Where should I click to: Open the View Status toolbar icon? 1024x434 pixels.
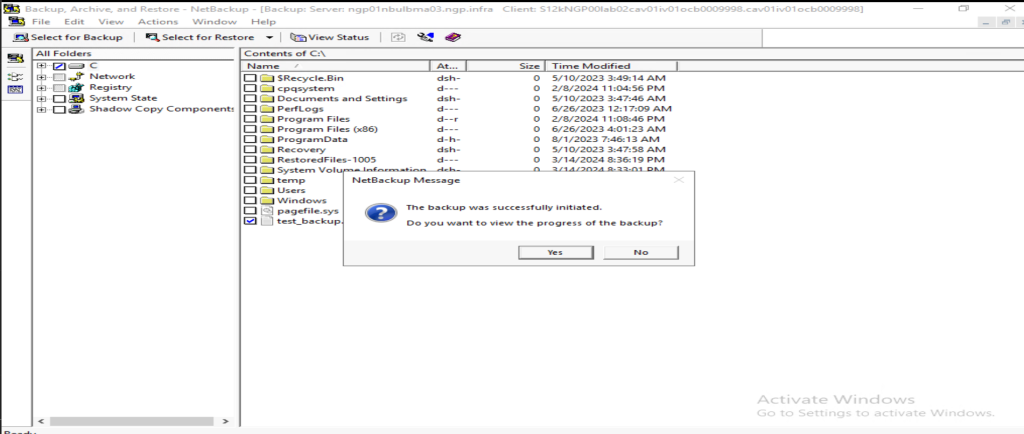[x=298, y=37]
